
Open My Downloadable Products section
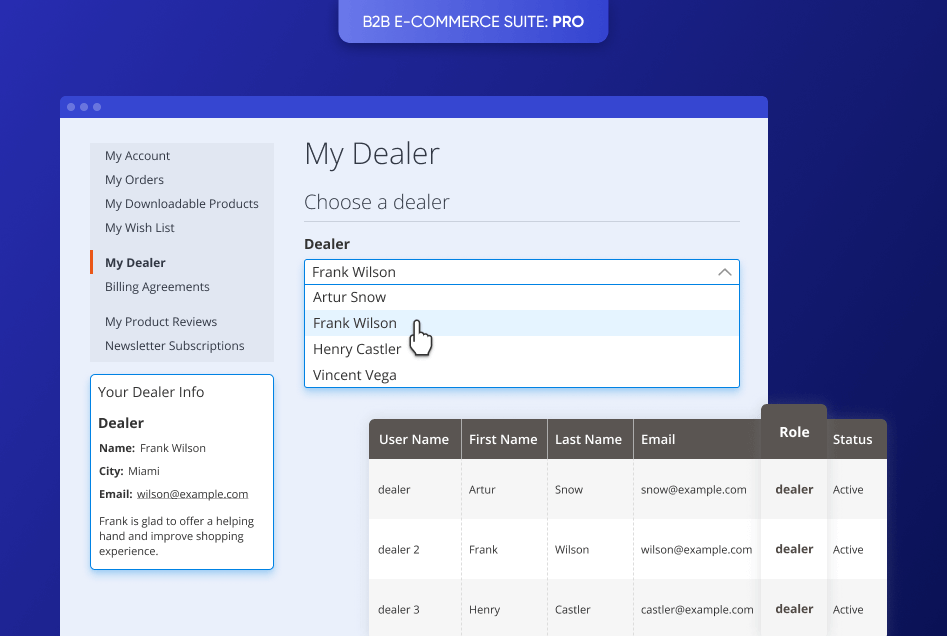182,203
